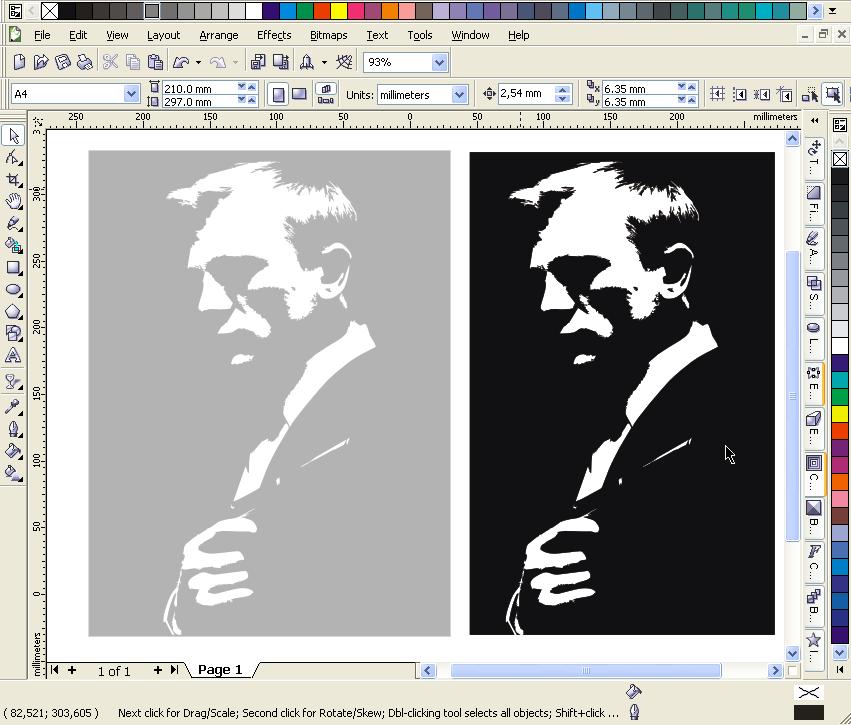Create a new document
The image size is (851, 725).
19,62
